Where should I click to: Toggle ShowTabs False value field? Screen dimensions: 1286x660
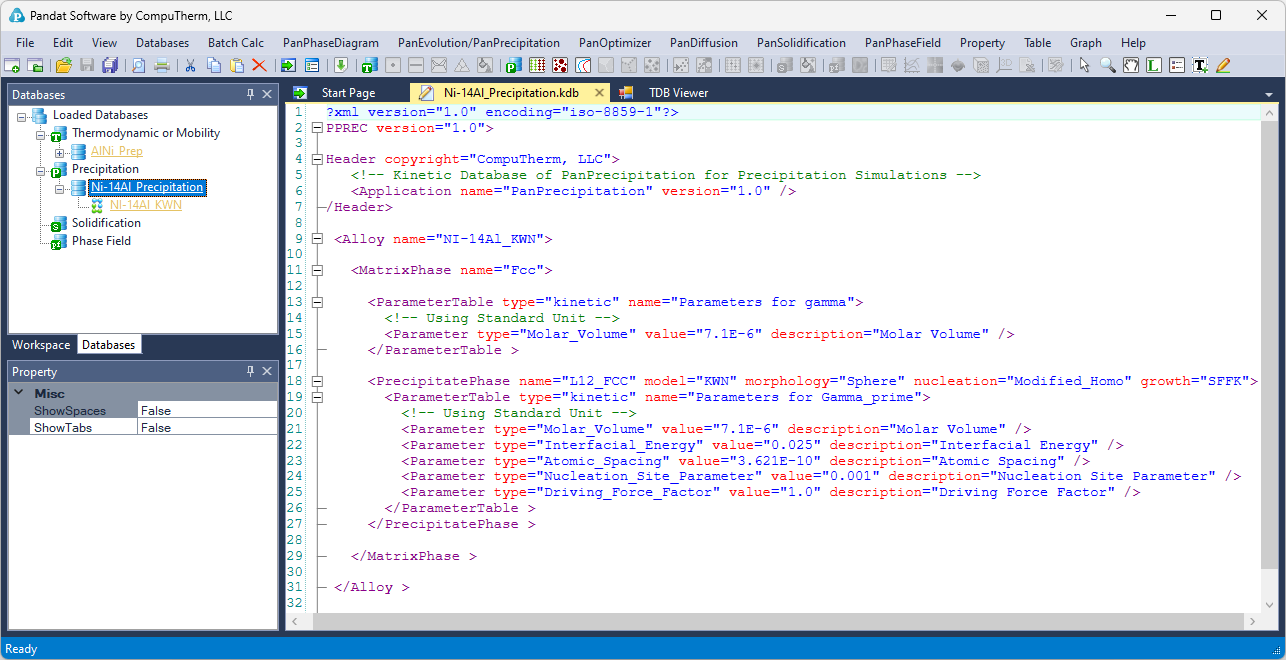[207, 428]
